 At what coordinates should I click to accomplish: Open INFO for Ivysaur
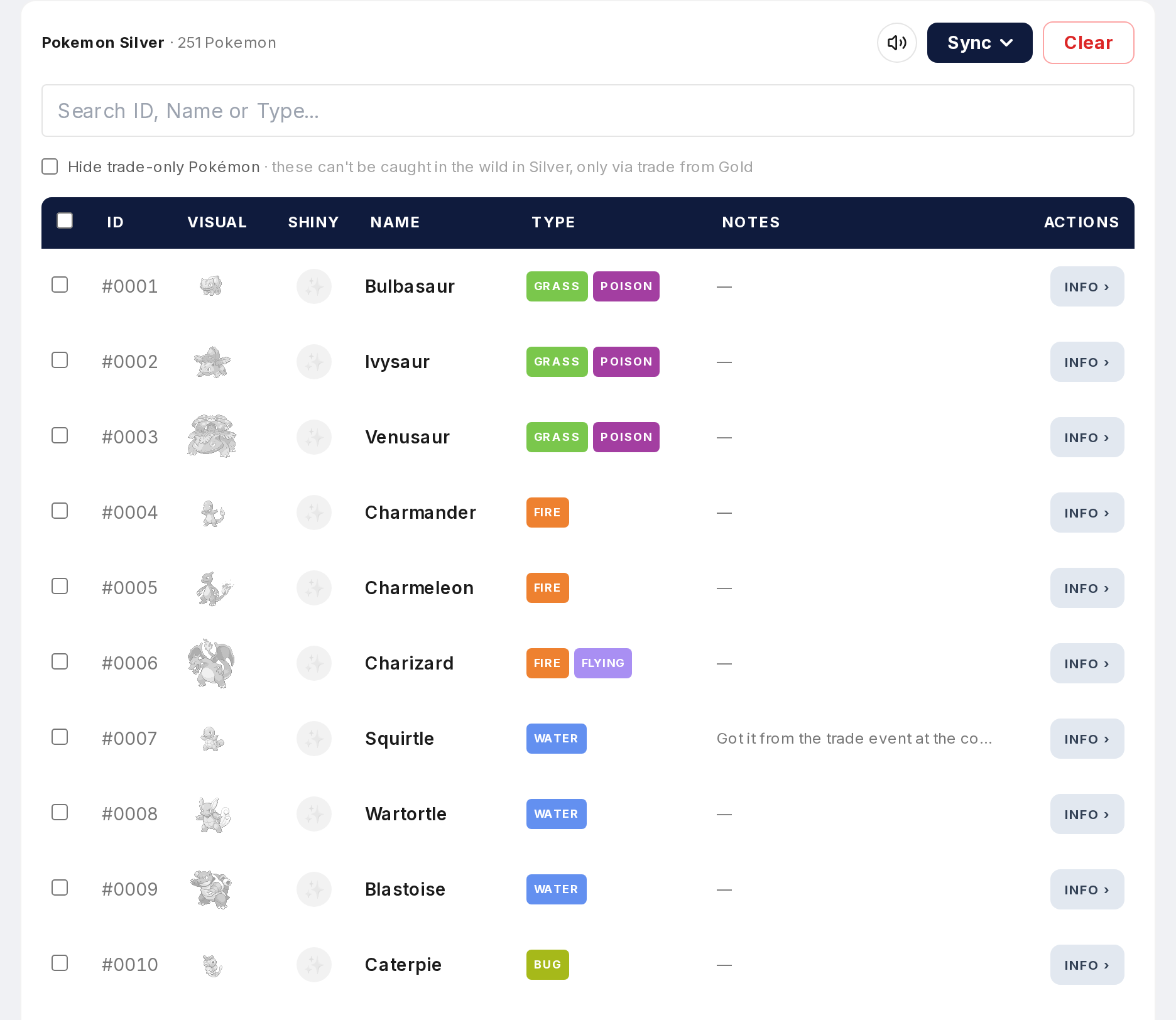(1087, 362)
